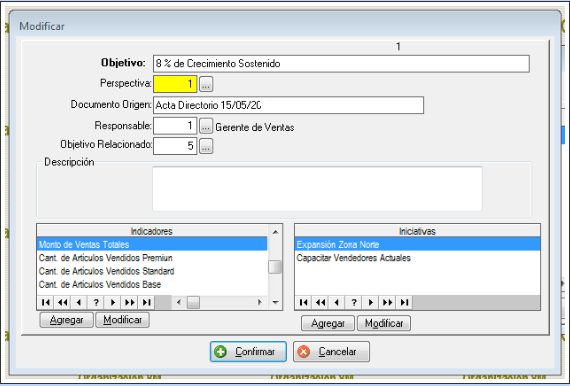The width and height of the screenshot is (570, 386).
Task: Click Agregar under the Indicadores list
Action: [x=67, y=320]
